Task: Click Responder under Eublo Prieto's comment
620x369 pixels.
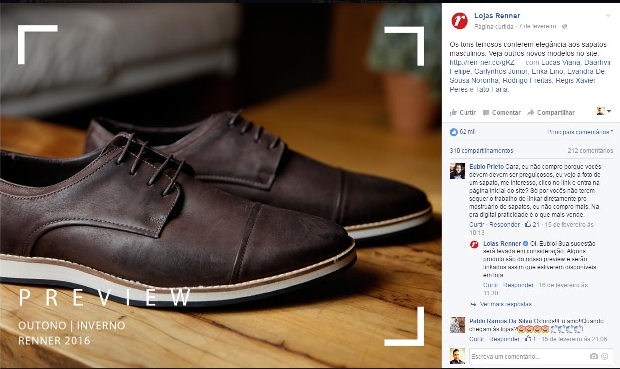Action: coord(505,225)
